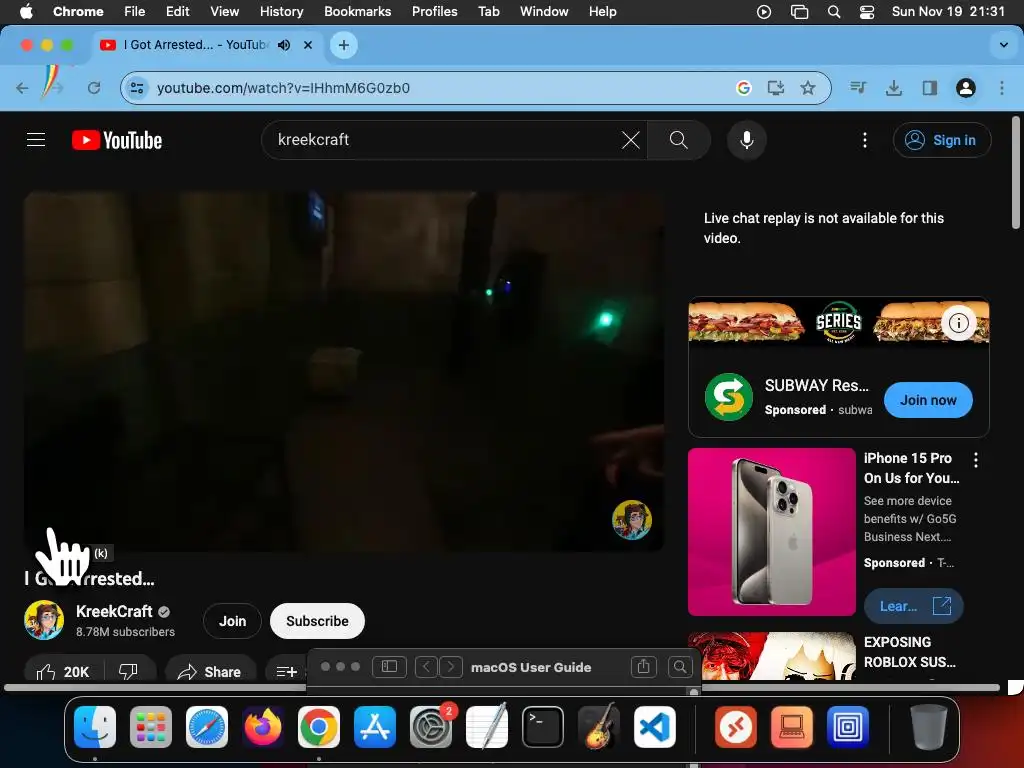Image resolution: width=1024 pixels, height=768 pixels.
Task: Click the address bar URL
Action: tap(283, 88)
